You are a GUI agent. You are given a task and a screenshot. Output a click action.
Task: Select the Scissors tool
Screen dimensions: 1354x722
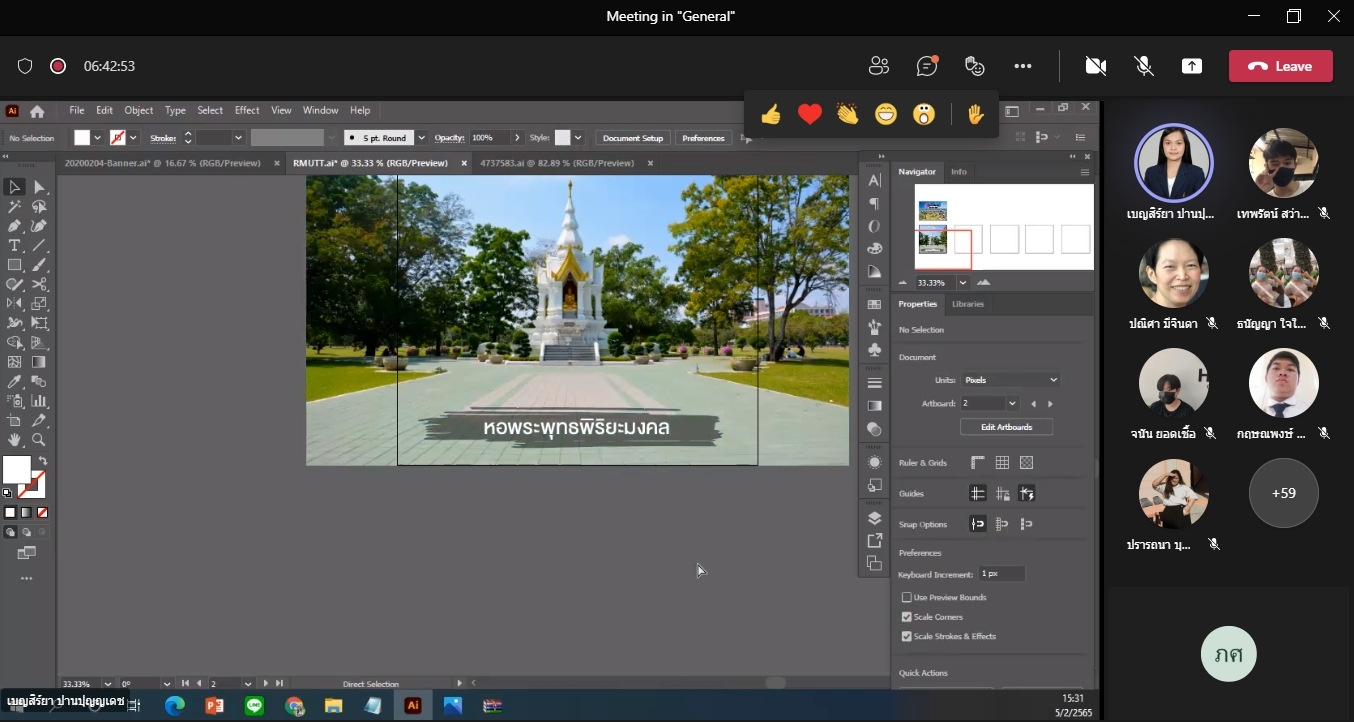[39, 285]
